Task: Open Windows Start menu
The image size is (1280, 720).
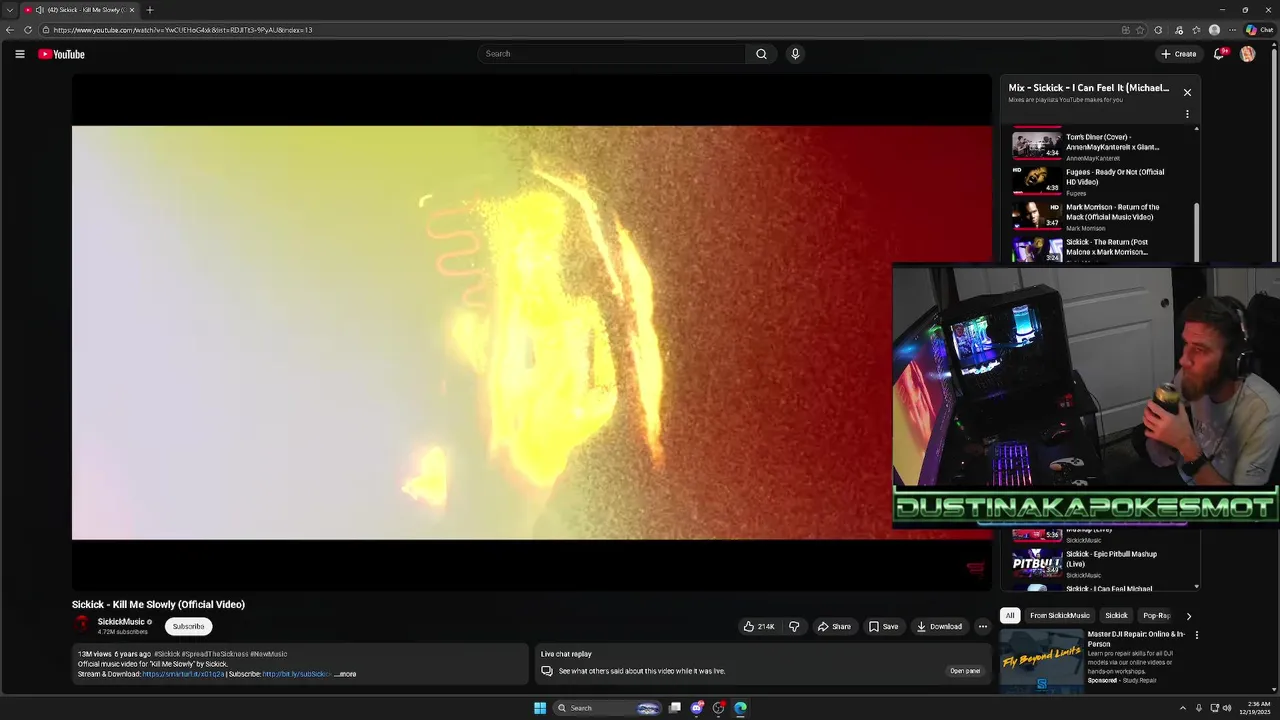Action: click(x=540, y=708)
